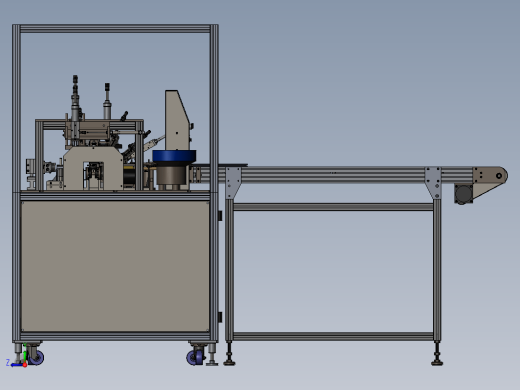Viewport: 520px width, 390px height.
Task: Select the large beige cabinet door panel
Action: [x=115, y=266]
